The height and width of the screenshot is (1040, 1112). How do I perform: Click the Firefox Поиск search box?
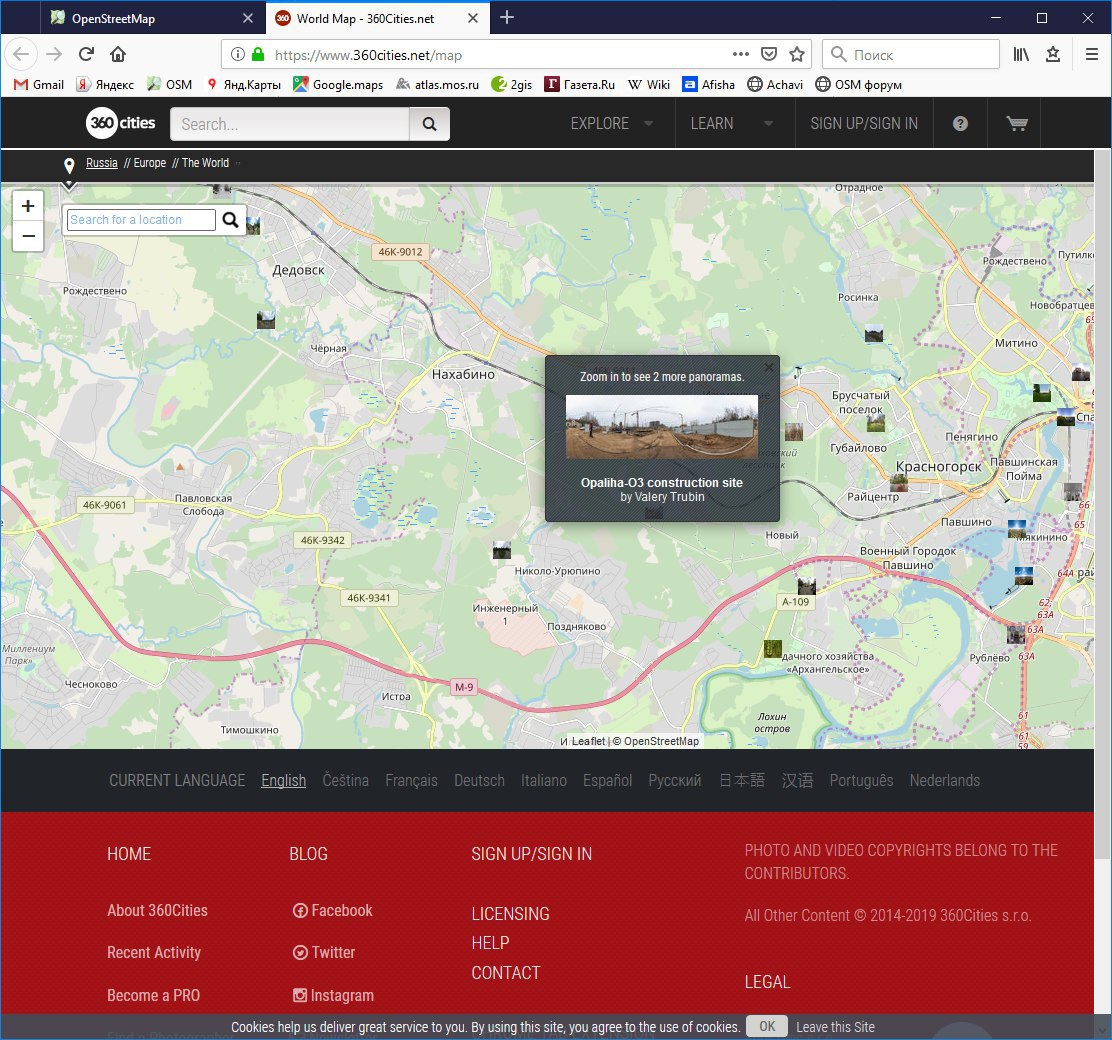click(x=911, y=54)
